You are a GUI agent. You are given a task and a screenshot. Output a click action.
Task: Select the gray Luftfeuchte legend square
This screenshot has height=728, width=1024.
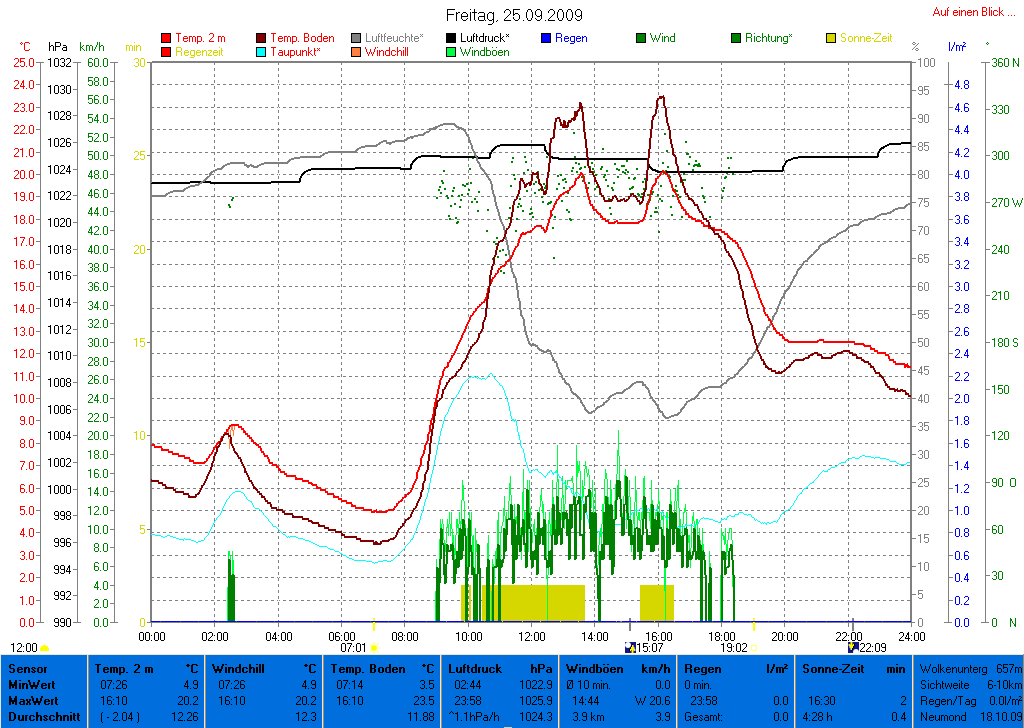click(356, 39)
